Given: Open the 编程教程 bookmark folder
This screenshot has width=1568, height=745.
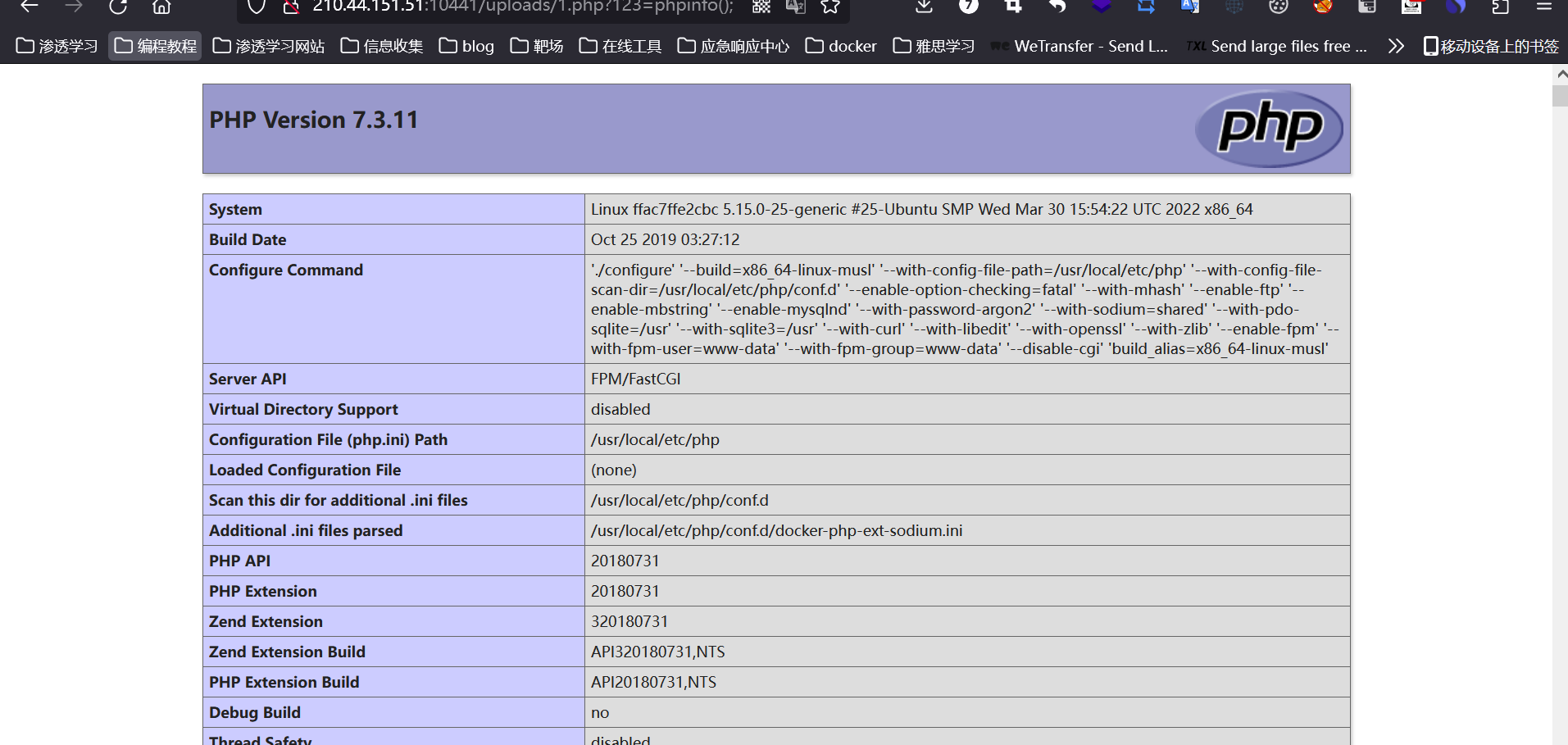Looking at the screenshot, I should click(156, 46).
